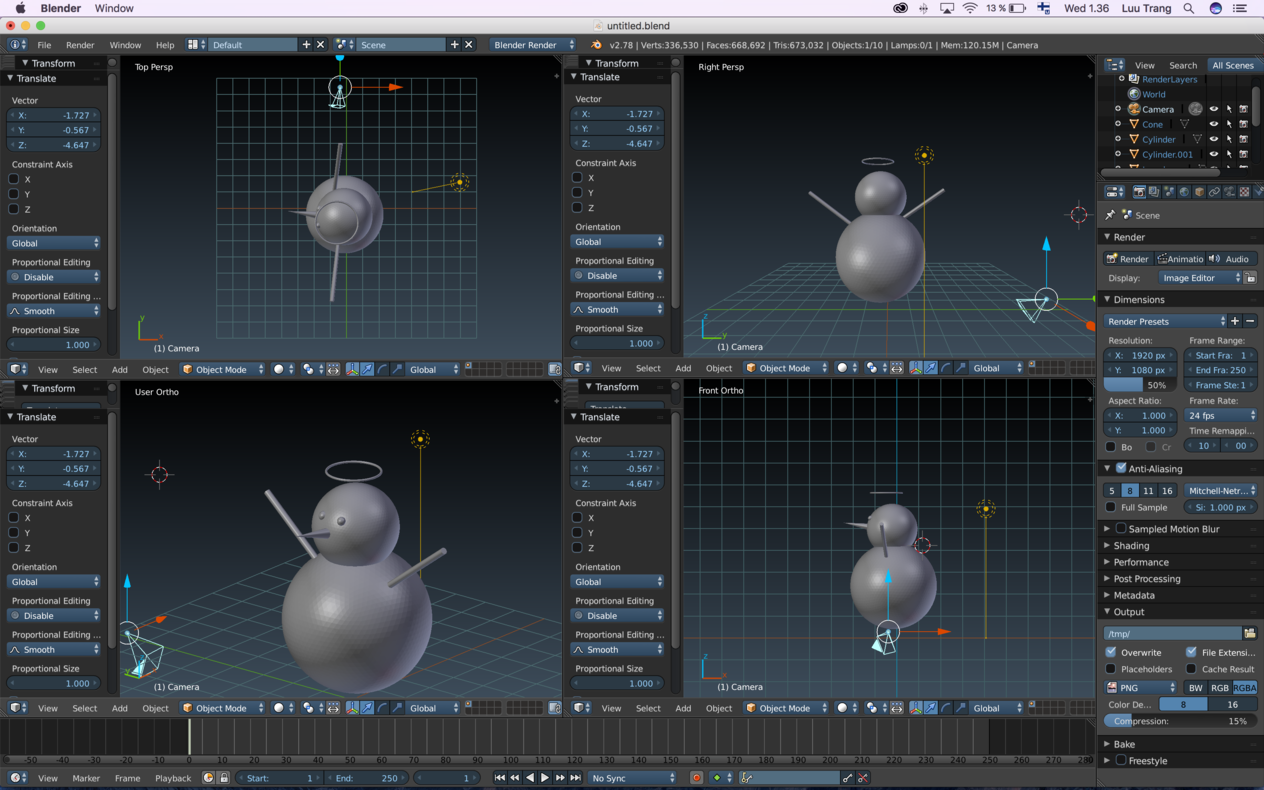Click the Animation render button
This screenshot has width=1264, height=790.
(x=1180, y=259)
